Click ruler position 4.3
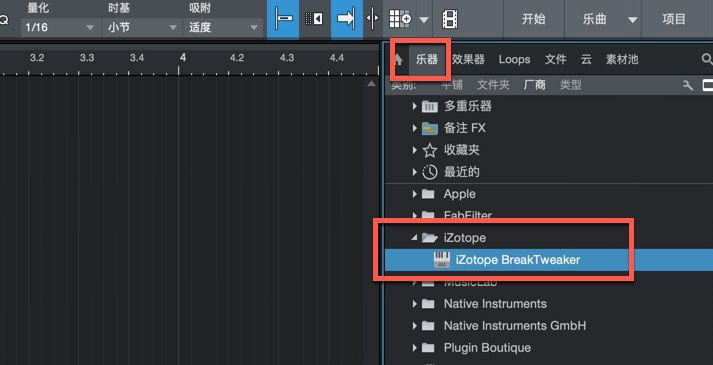713x365 pixels. 287,58
